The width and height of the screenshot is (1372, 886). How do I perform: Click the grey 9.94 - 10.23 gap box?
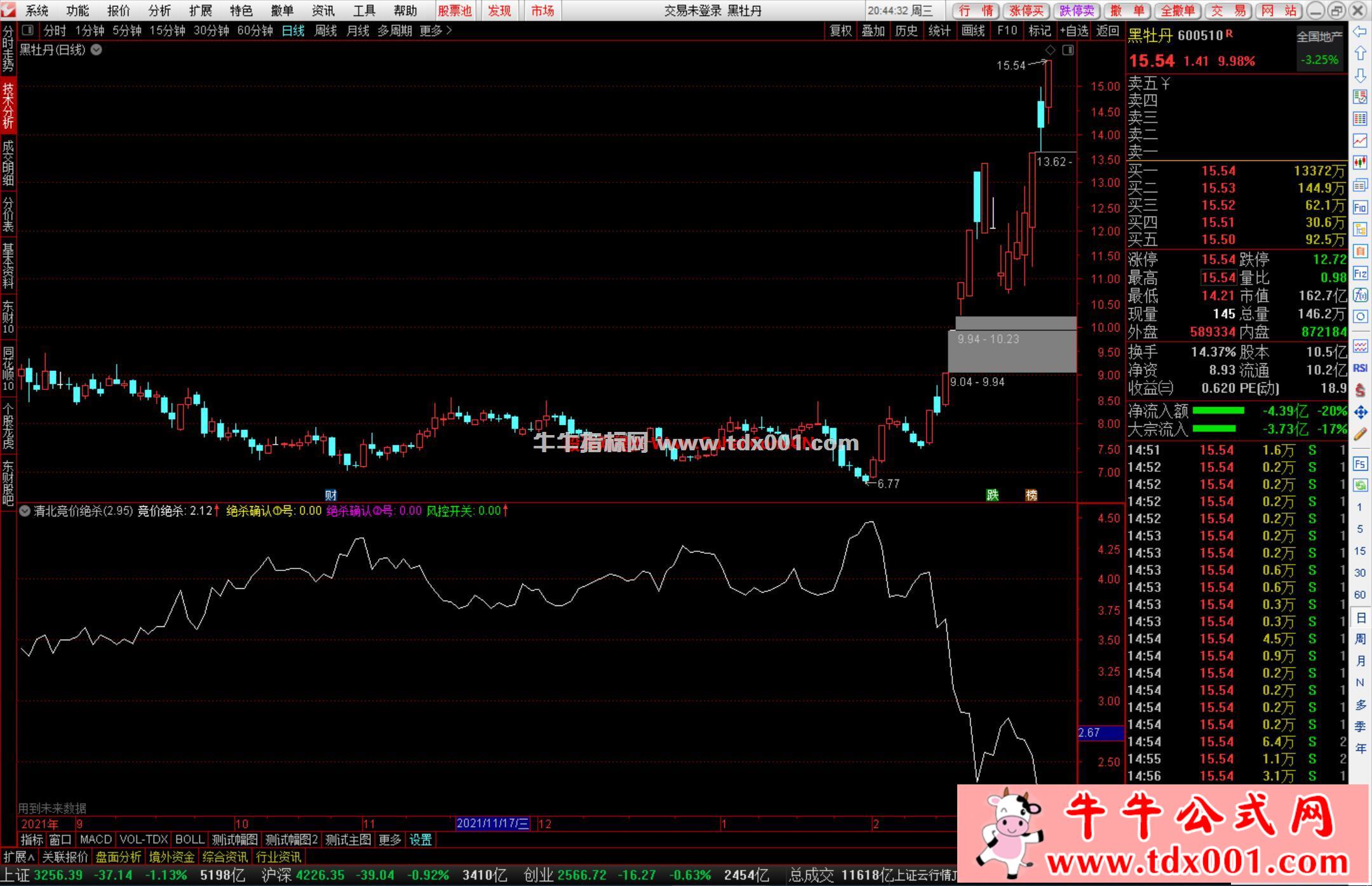tap(1012, 350)
